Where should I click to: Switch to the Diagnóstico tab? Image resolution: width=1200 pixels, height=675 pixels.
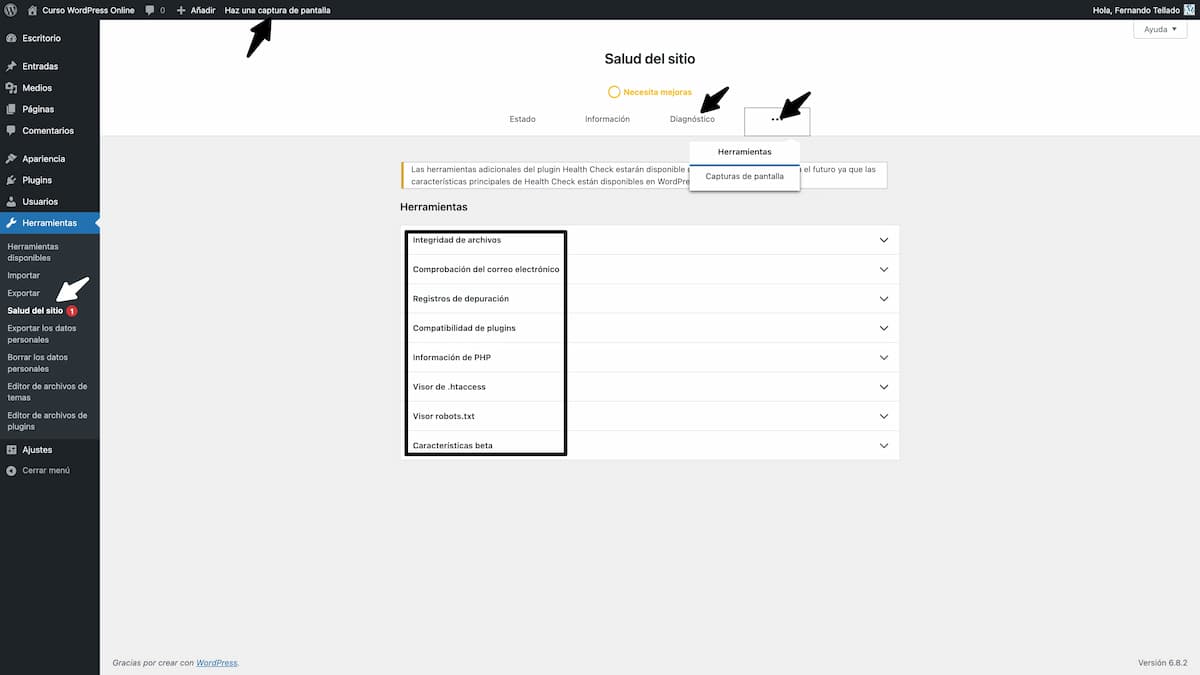pyautogui.click(x=692, y=119)
